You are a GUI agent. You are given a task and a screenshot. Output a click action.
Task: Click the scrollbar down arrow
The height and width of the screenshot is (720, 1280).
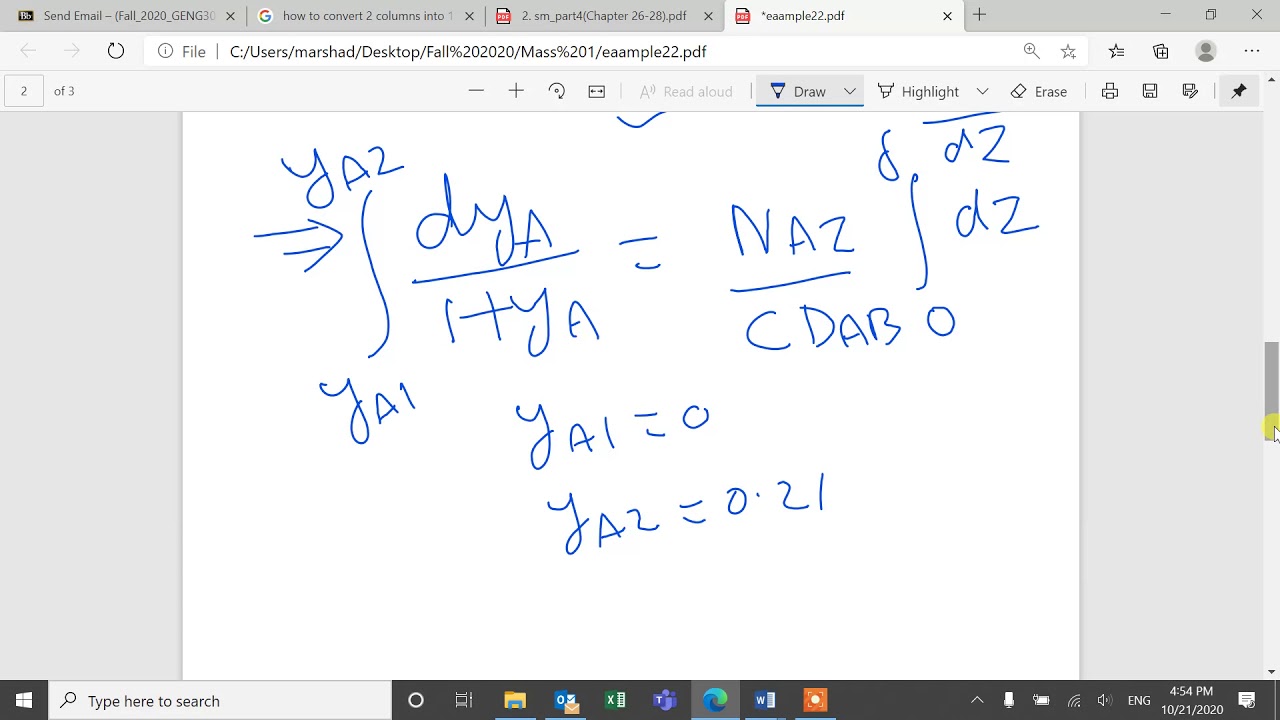click(1271, 672)
